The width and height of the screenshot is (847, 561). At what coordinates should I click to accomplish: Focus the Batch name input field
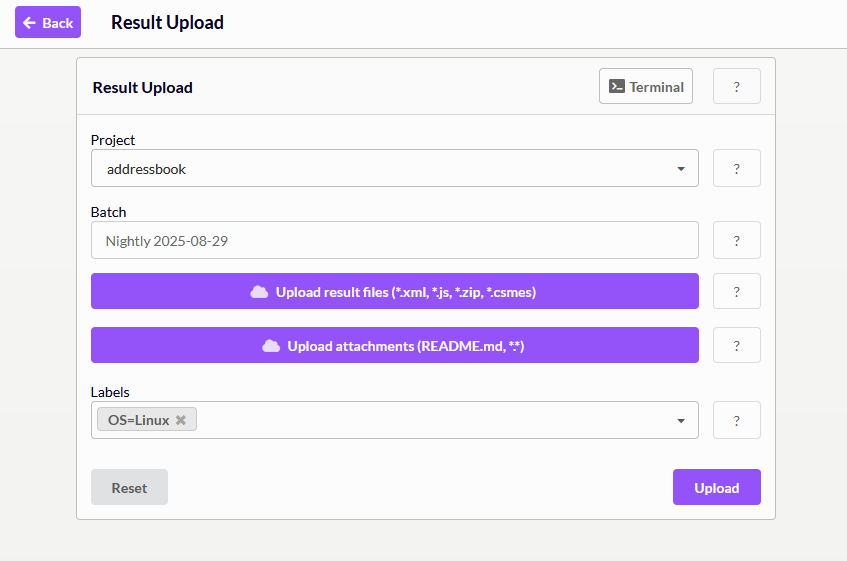(x=394, y=241)
